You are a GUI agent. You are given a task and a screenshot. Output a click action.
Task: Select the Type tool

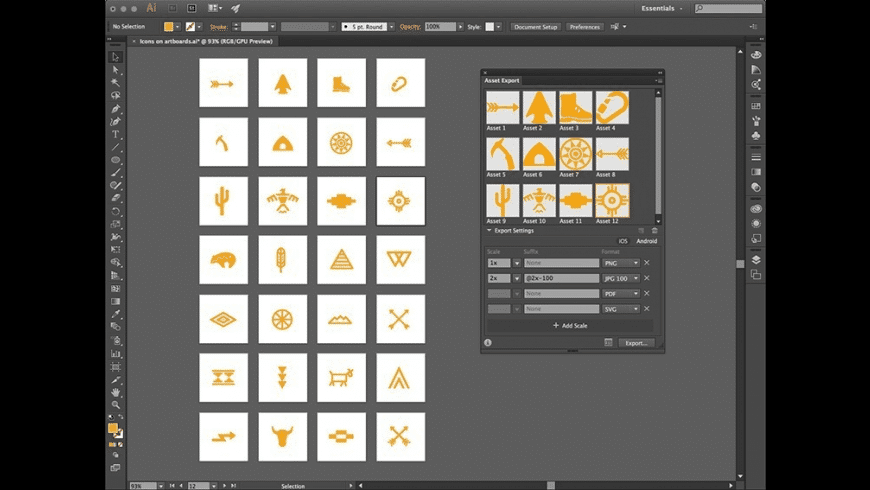click(x=116, y=134)
